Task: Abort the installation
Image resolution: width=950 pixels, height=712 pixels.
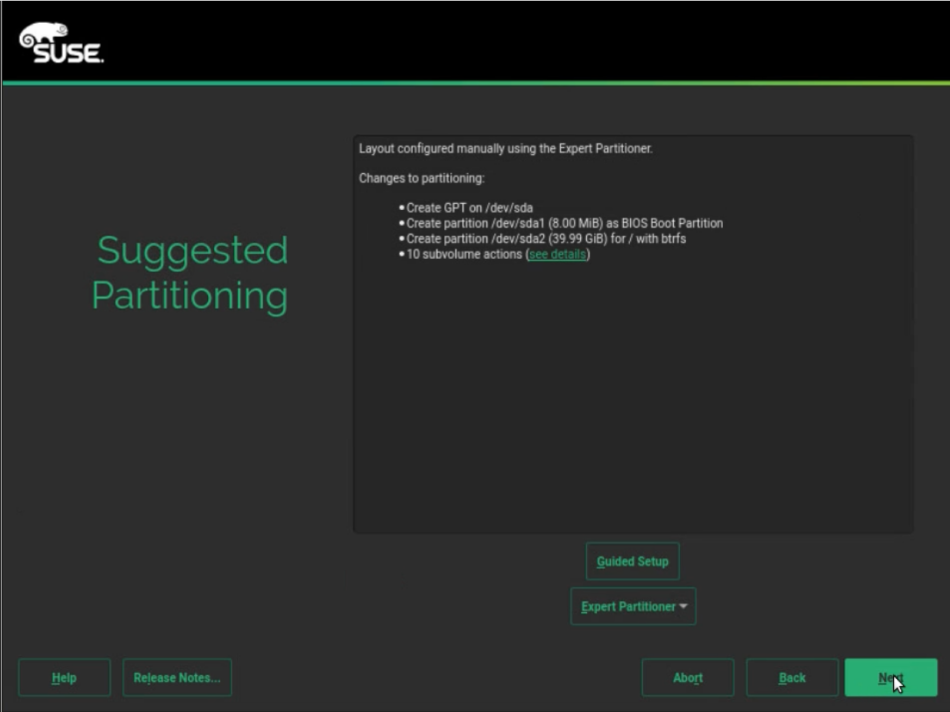Action: 688,677
